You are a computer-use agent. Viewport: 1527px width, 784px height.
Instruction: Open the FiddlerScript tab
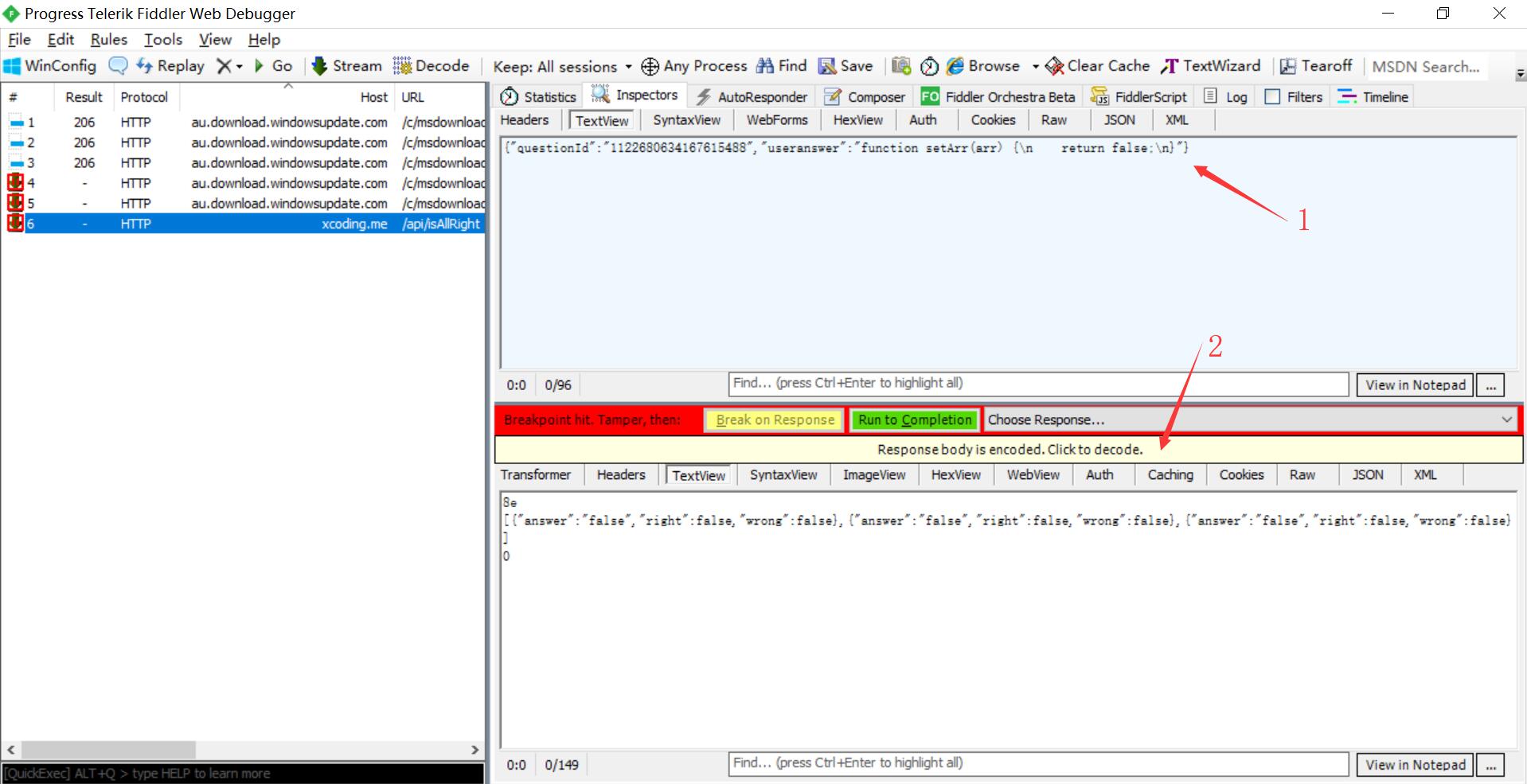click(1138, 96)
